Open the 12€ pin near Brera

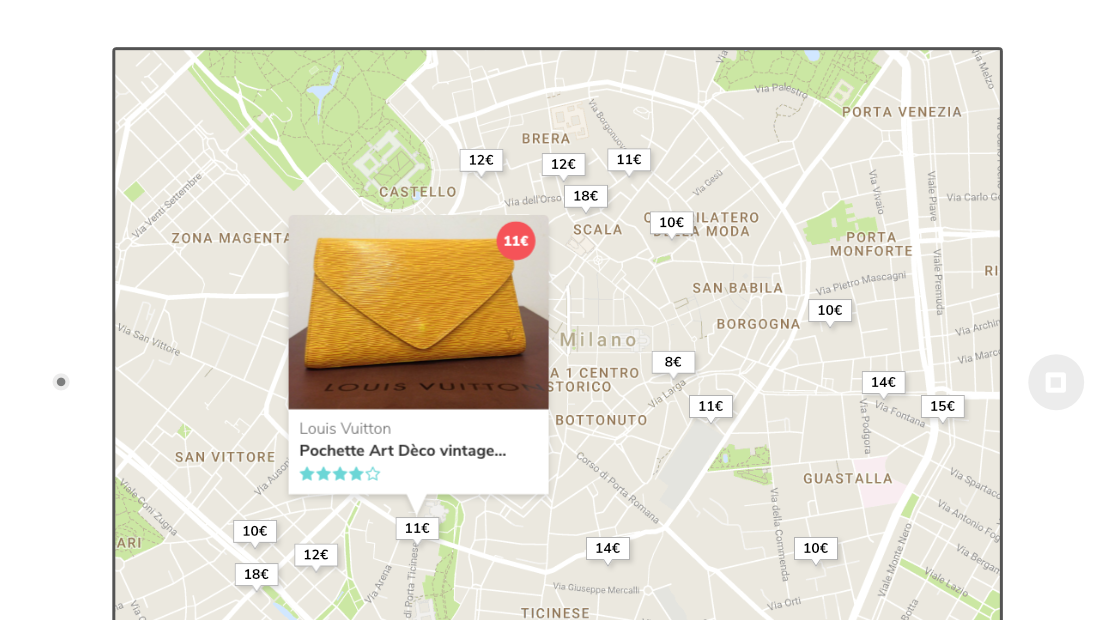click(x=562, y=164)
